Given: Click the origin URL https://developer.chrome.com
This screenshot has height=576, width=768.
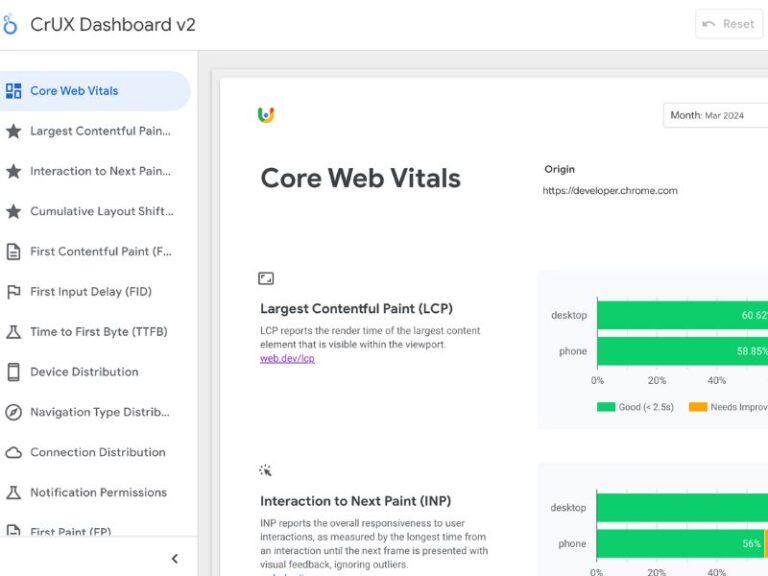Looking at the screenshot, I should point(610,191).
